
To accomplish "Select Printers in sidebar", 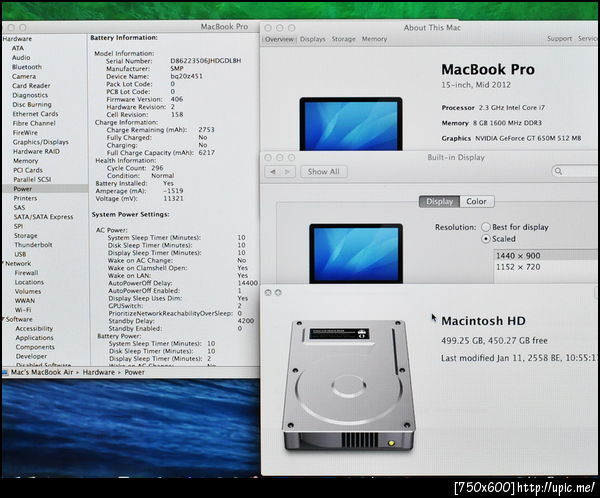I will pos(25,198).
